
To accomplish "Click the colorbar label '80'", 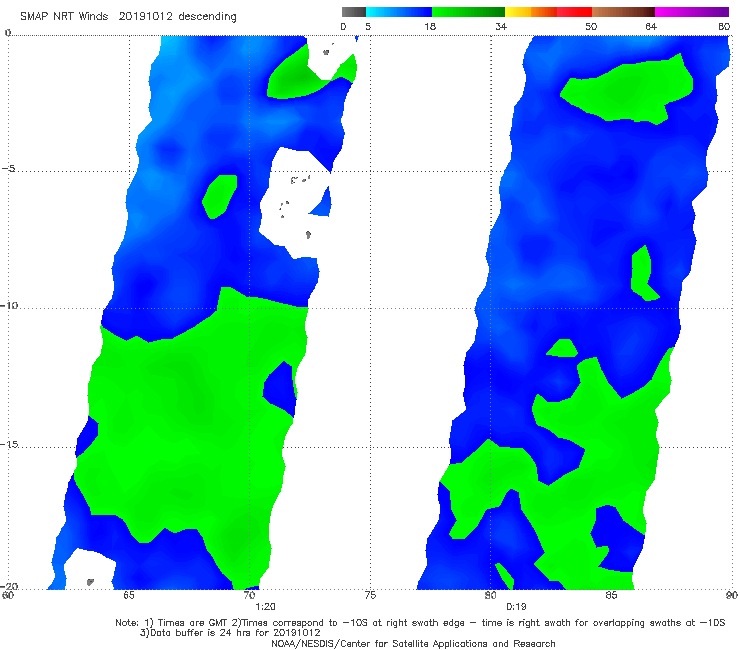I will click(x=724, y=27).
